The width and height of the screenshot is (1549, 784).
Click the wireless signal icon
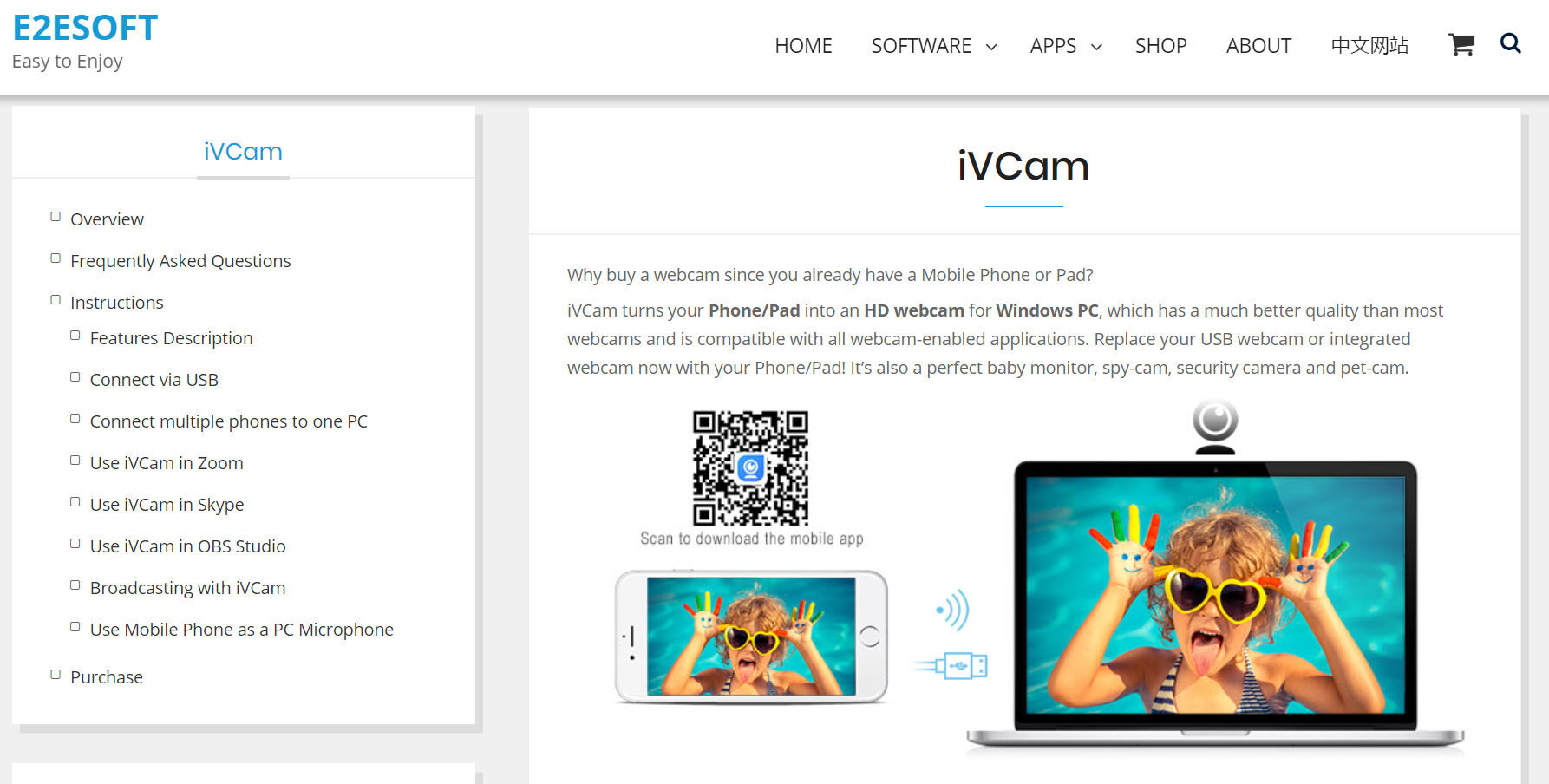tap(952, 610)
